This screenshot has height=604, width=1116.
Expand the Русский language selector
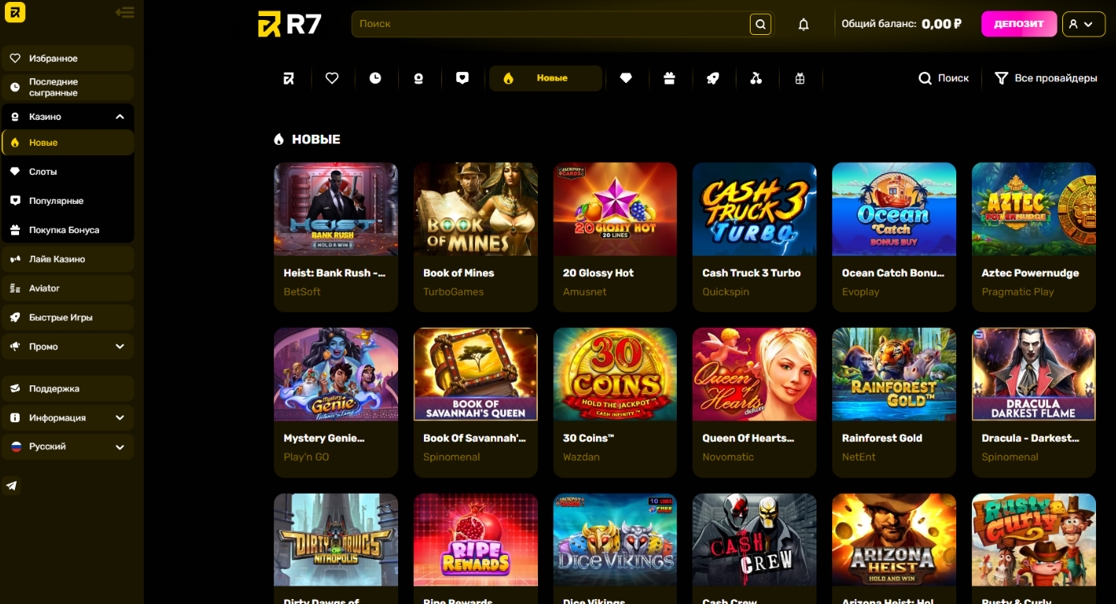click(x=120, y=447)
